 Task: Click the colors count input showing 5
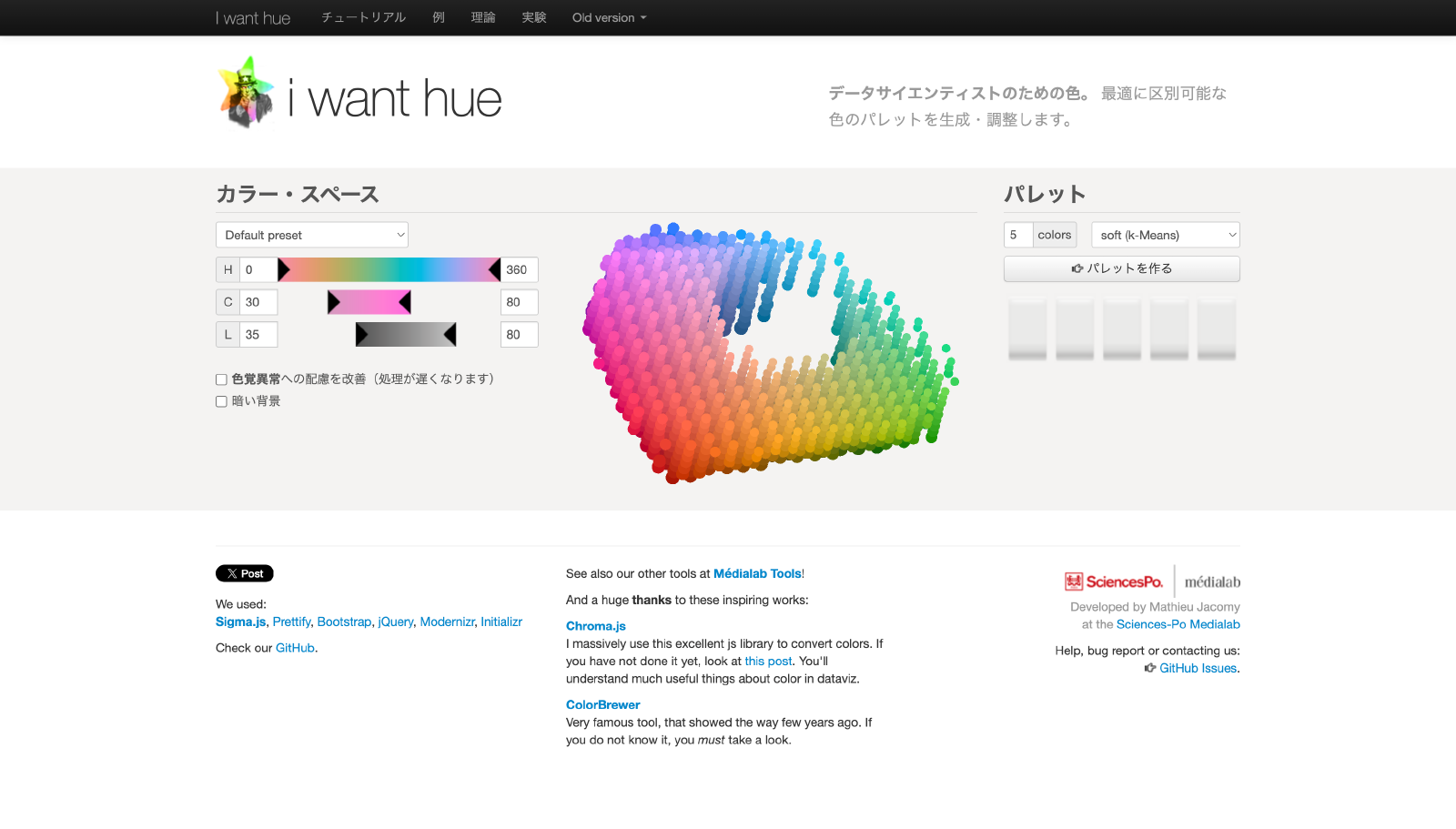coord(1017,234)
